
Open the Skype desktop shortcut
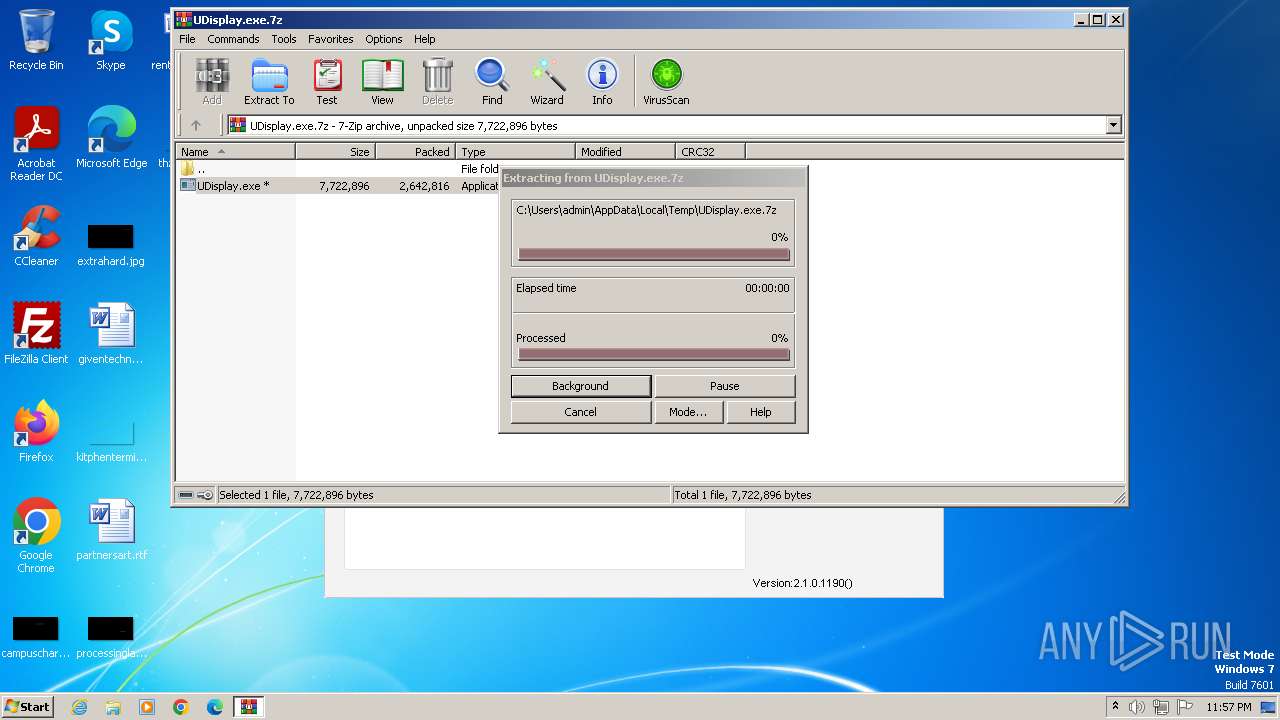110,40
